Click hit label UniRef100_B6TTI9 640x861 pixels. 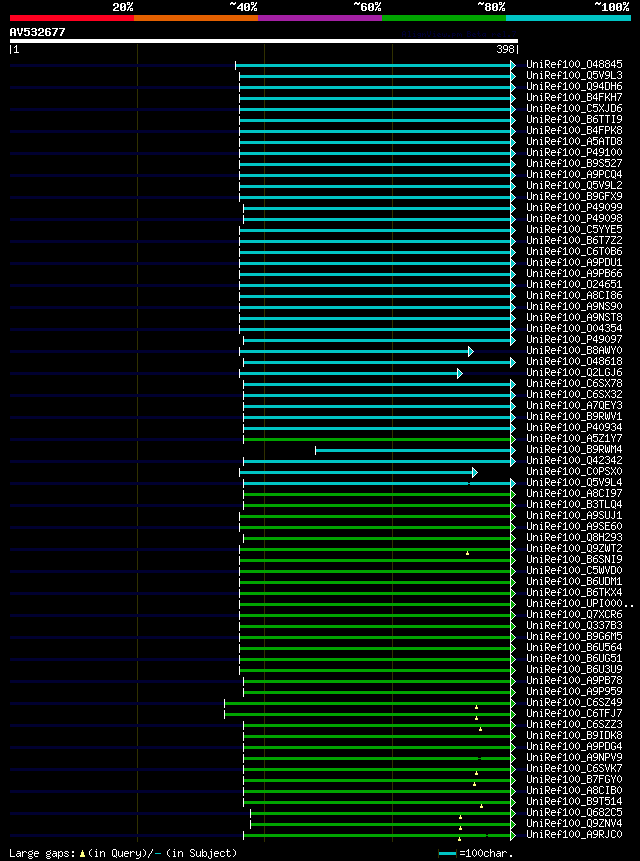click(x=574, y=119)
